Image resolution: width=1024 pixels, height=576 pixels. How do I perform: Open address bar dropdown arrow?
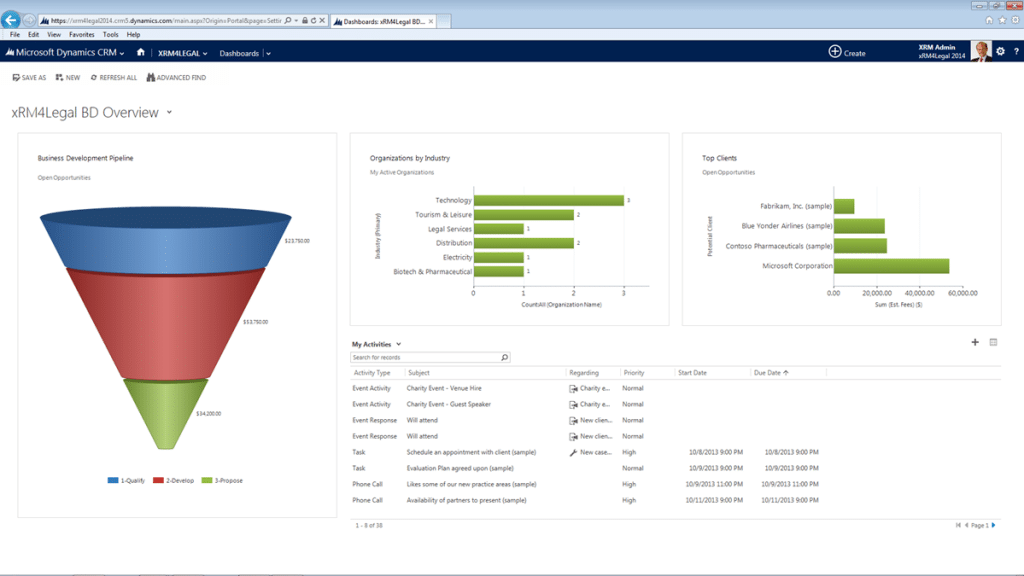[x=296, y=21]
